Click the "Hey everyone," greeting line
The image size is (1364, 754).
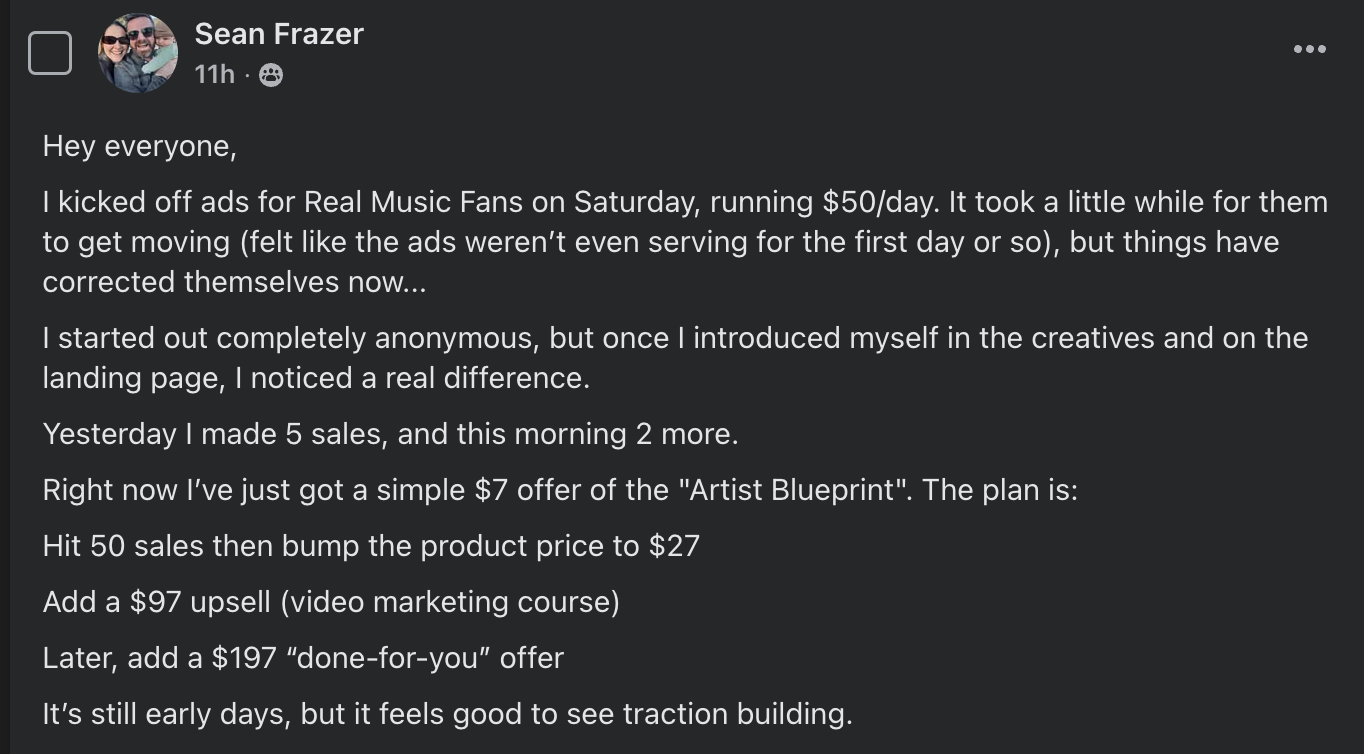(140, 147)
